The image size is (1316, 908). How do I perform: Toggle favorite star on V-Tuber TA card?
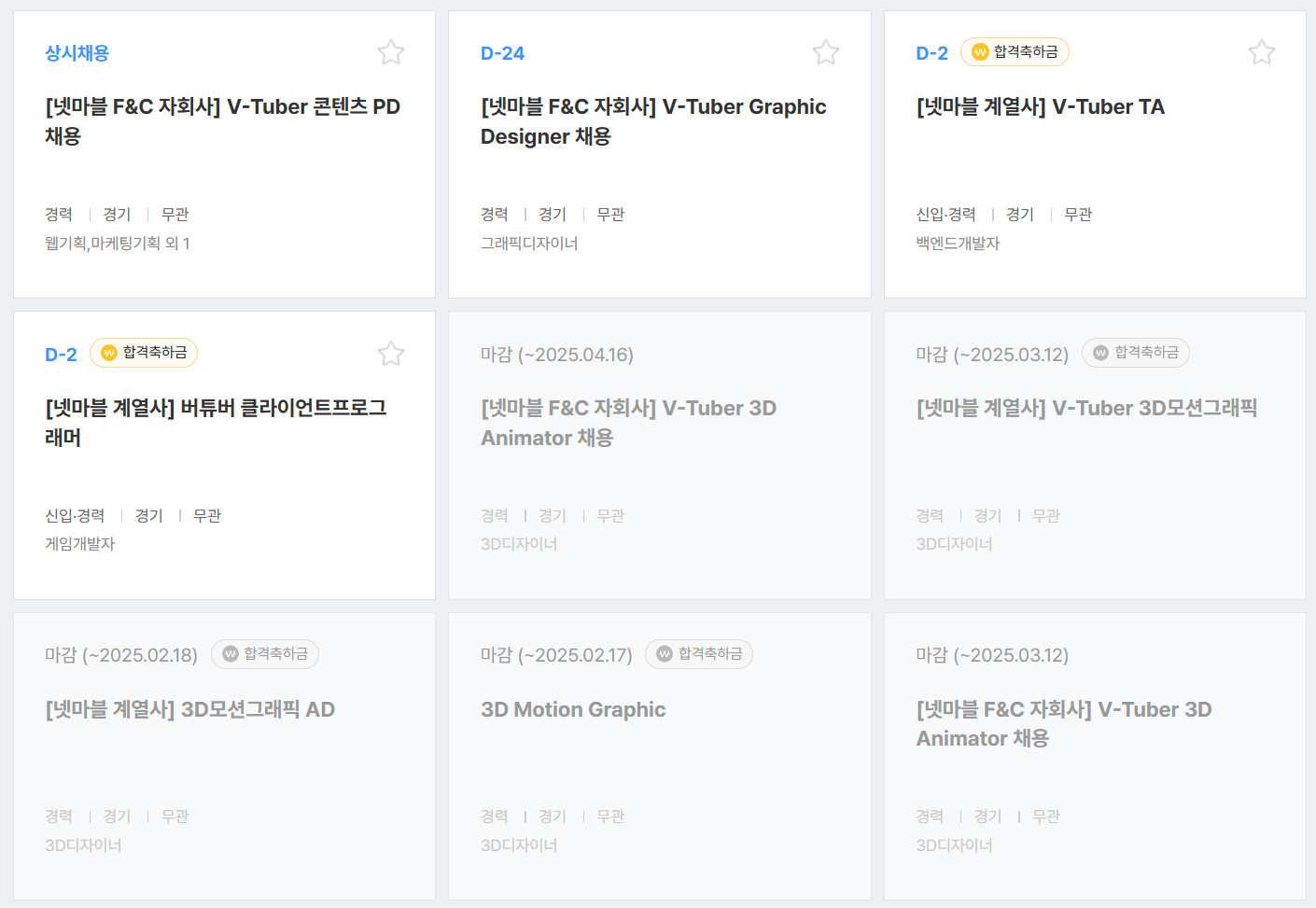1262,52
